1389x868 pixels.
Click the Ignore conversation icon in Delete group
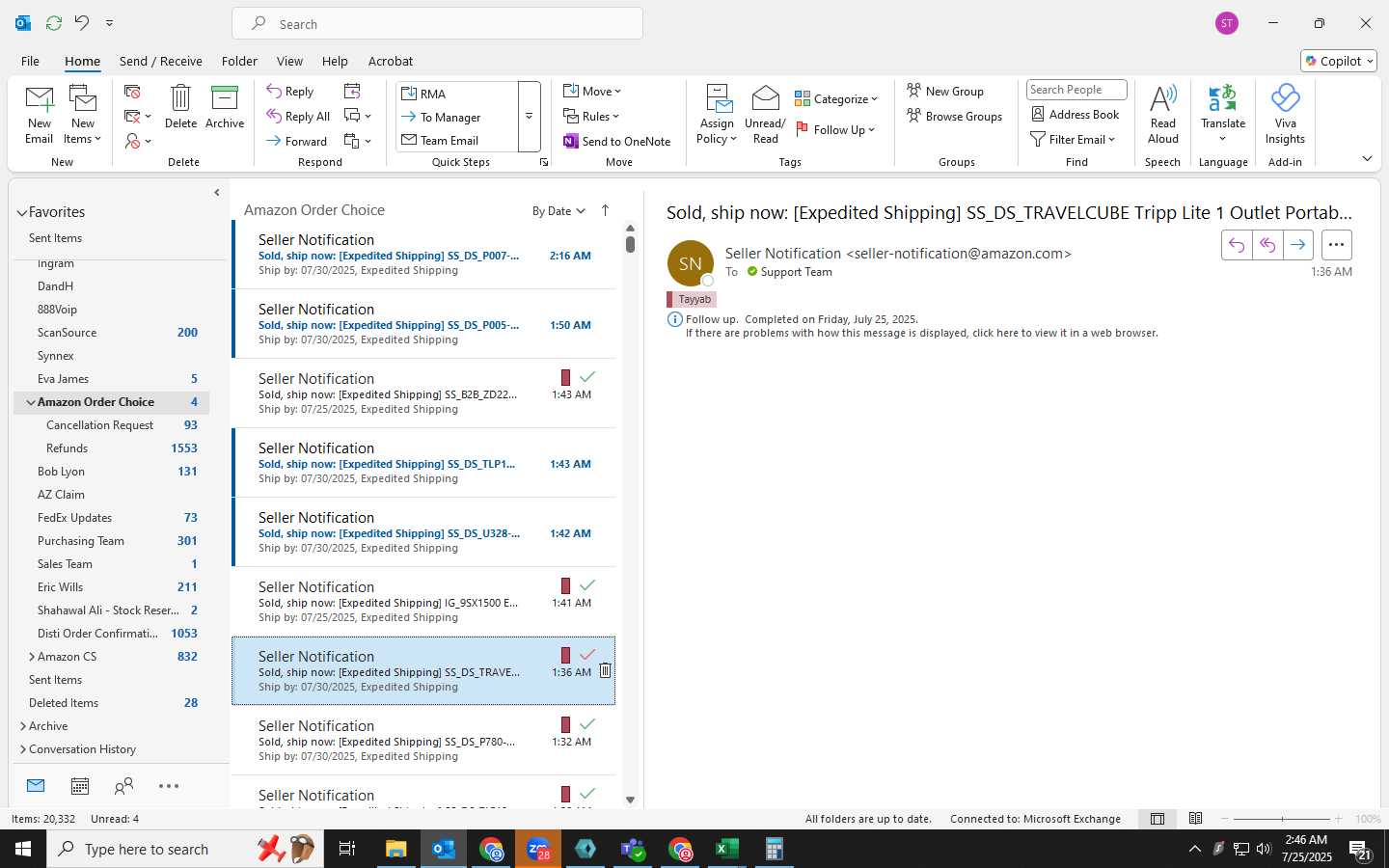(x=132, y=92)
